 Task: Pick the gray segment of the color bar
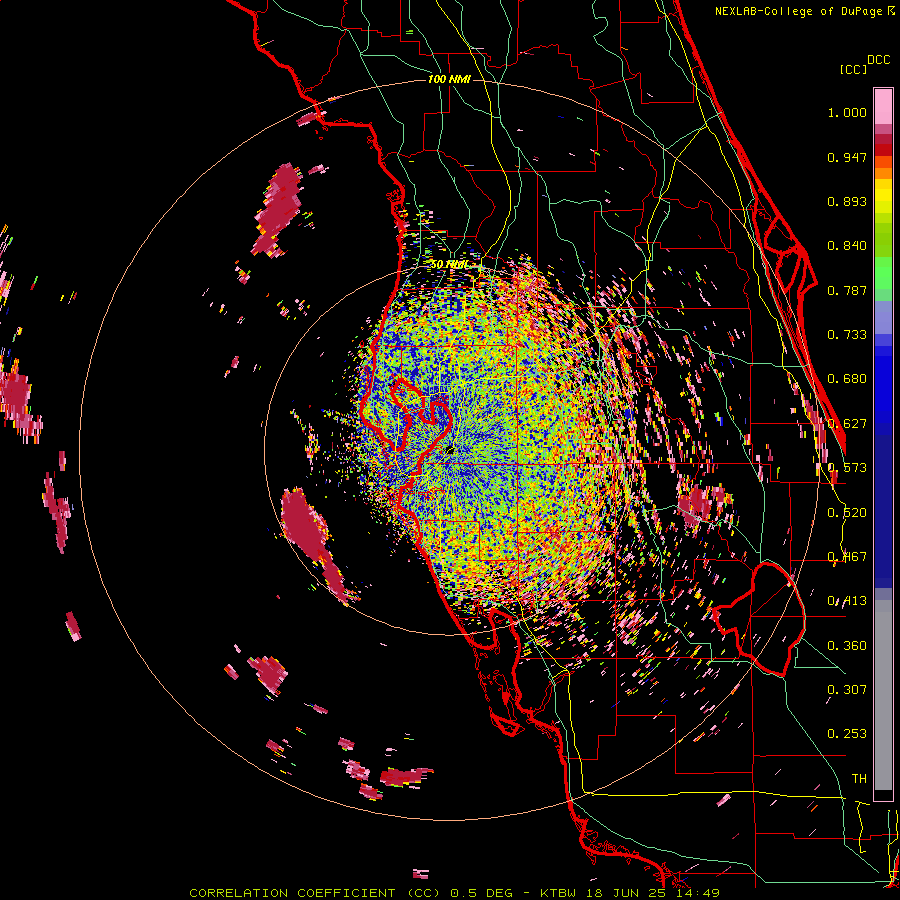pyautogui.click(x=883, y=695)
